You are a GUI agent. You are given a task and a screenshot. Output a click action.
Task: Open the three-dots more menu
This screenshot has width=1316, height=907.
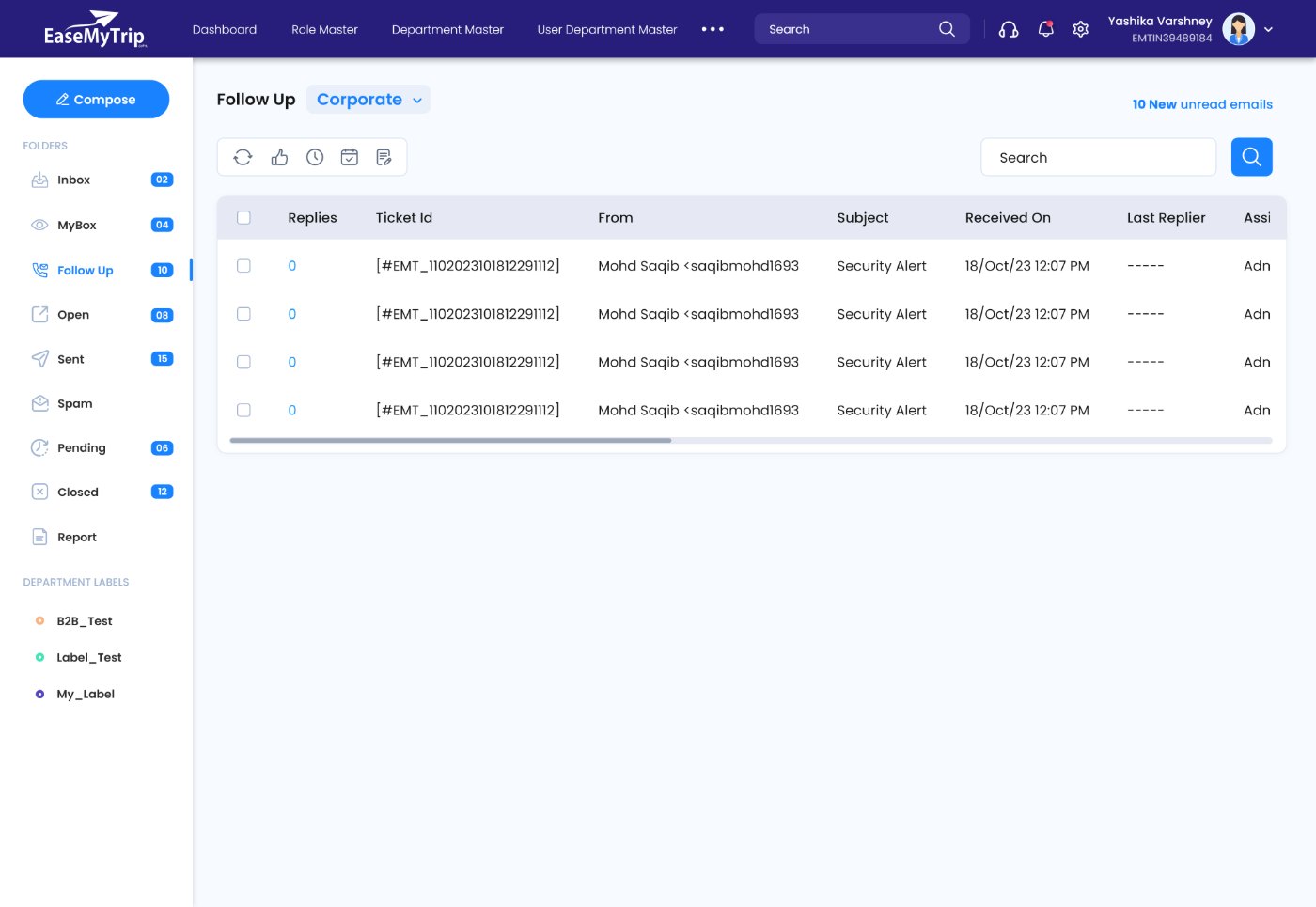(x=713, y=29)
